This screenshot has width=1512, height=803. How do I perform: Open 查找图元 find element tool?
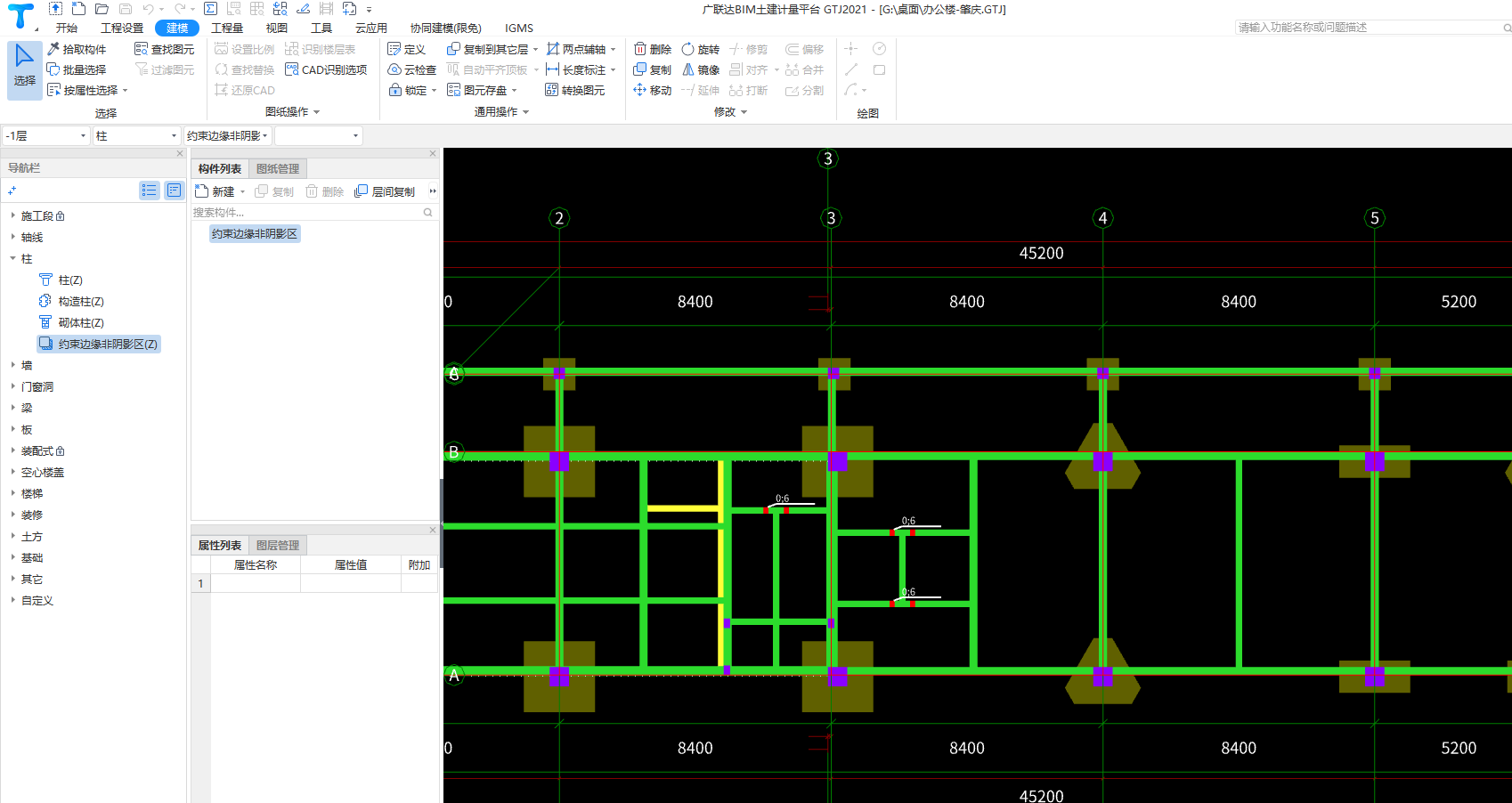tap(164, 49)
